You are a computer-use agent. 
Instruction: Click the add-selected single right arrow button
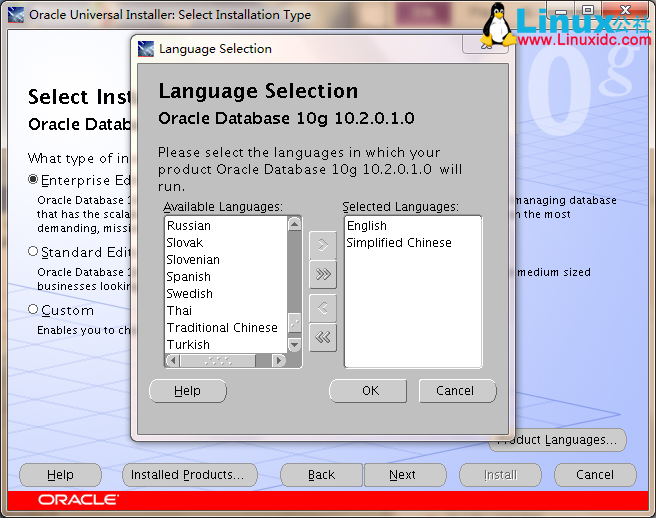[323, 245]
